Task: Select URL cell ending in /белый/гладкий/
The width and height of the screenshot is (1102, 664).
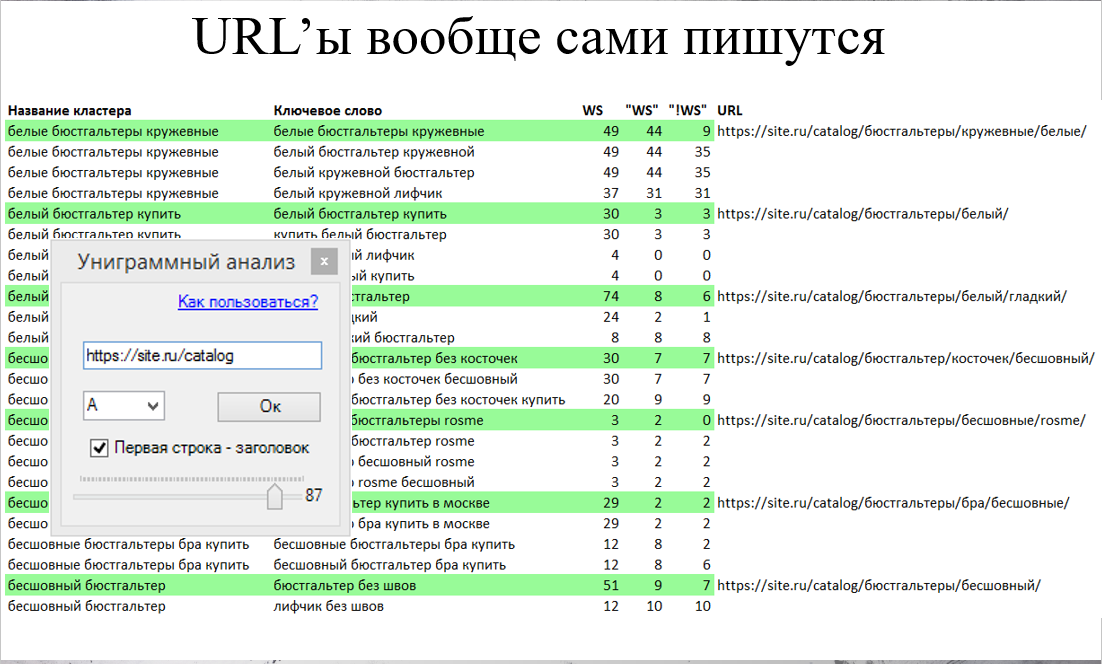Action: pyautogui.click(x=892, y=296)
